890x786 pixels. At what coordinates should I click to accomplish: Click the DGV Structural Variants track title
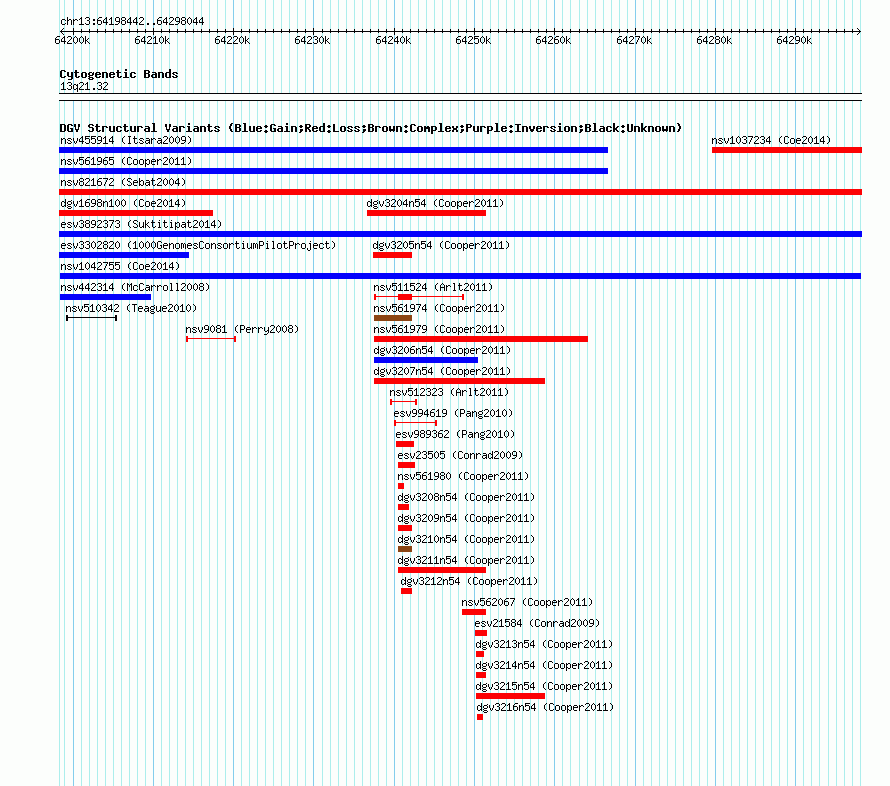(371, 128)
